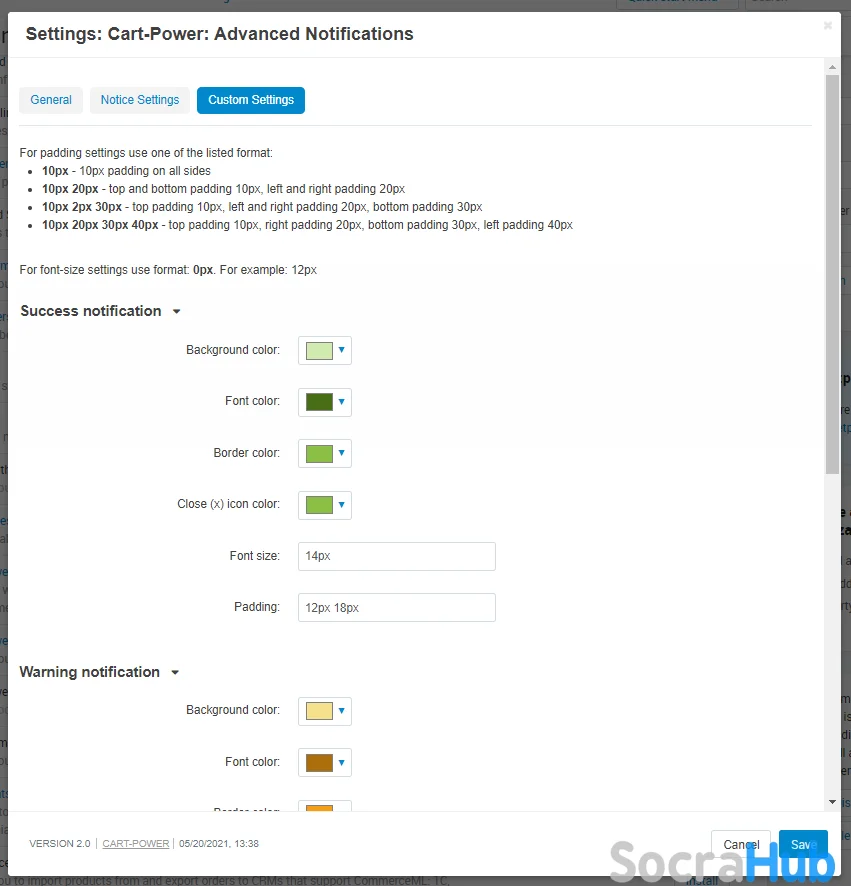This screenshot has width=851, height=886.
Task: Expand Success Background color dropdown arrow
Action: click(x=341, y=350)
